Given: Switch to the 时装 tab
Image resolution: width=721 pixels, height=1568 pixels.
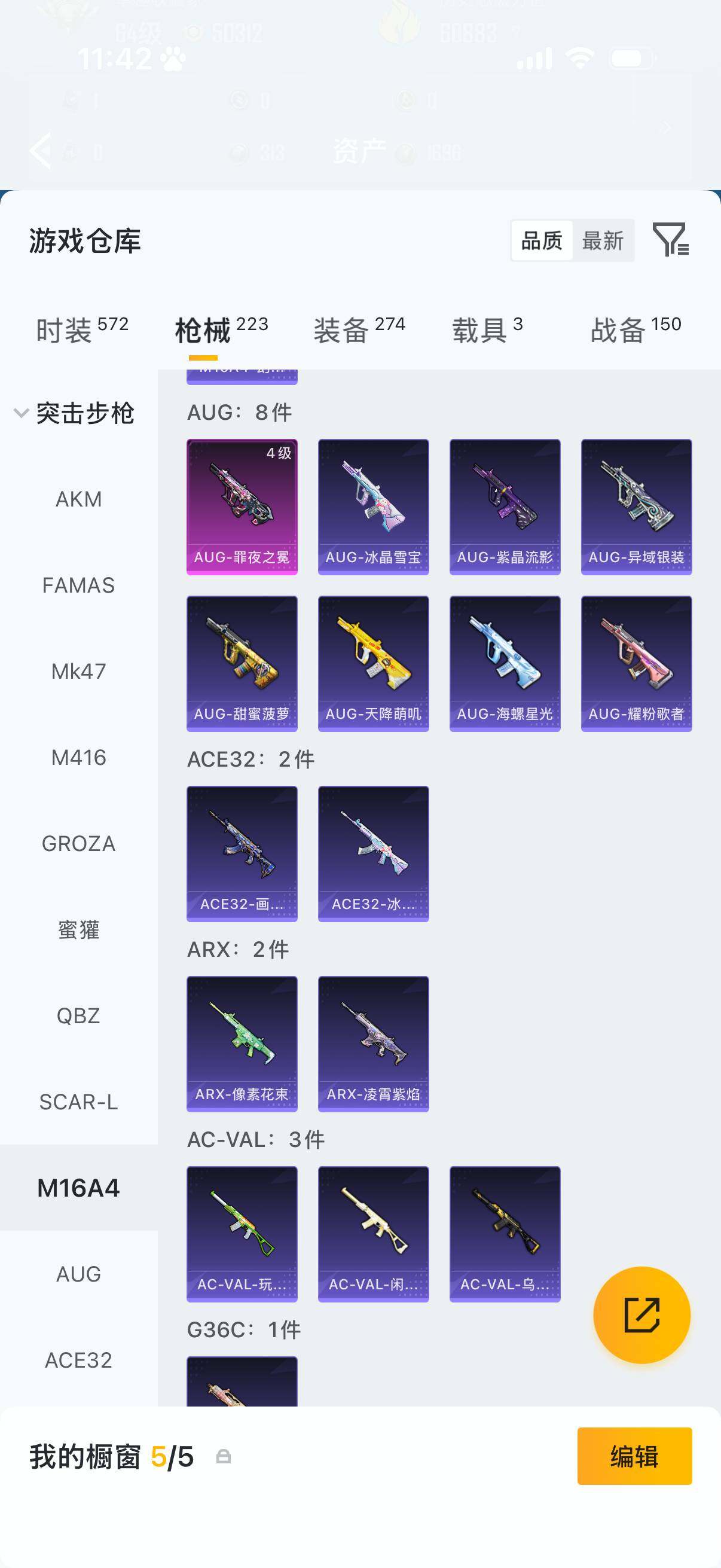Looking at the screenshot, I should pos(82,330).
